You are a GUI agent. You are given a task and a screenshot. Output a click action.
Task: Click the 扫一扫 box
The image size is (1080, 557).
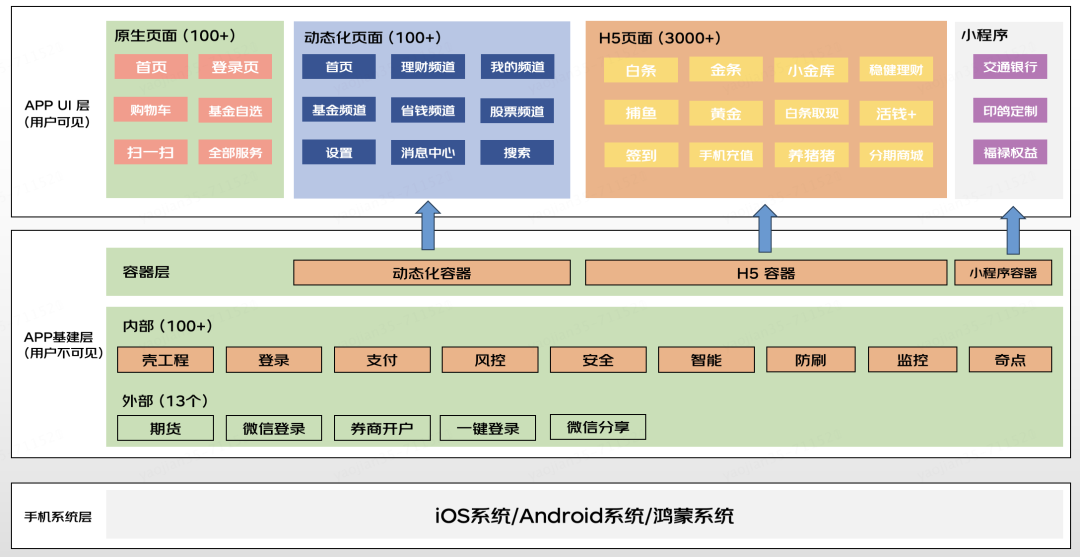[x=151, y=152]
